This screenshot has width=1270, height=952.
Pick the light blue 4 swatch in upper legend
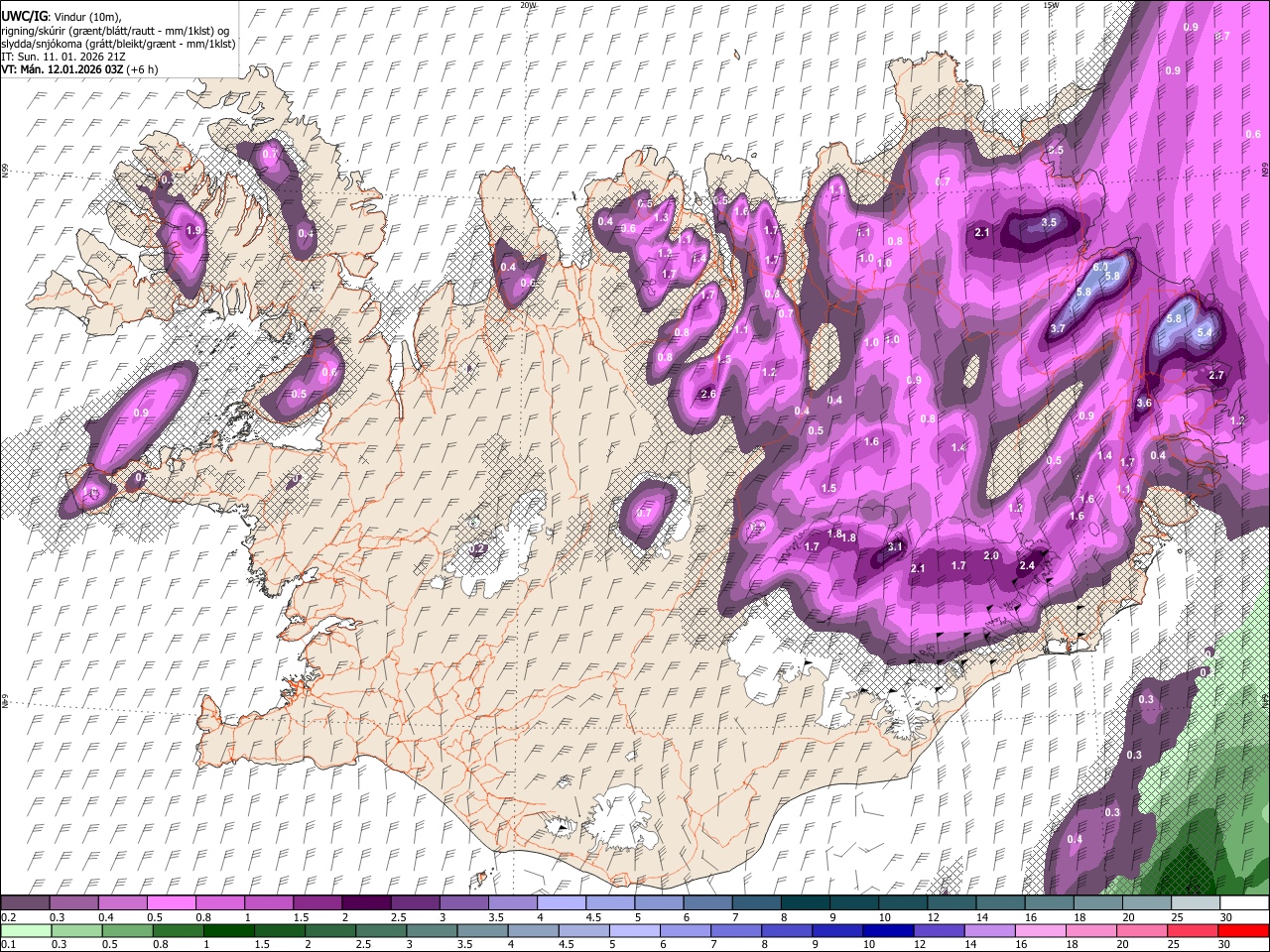click(561, 902)
